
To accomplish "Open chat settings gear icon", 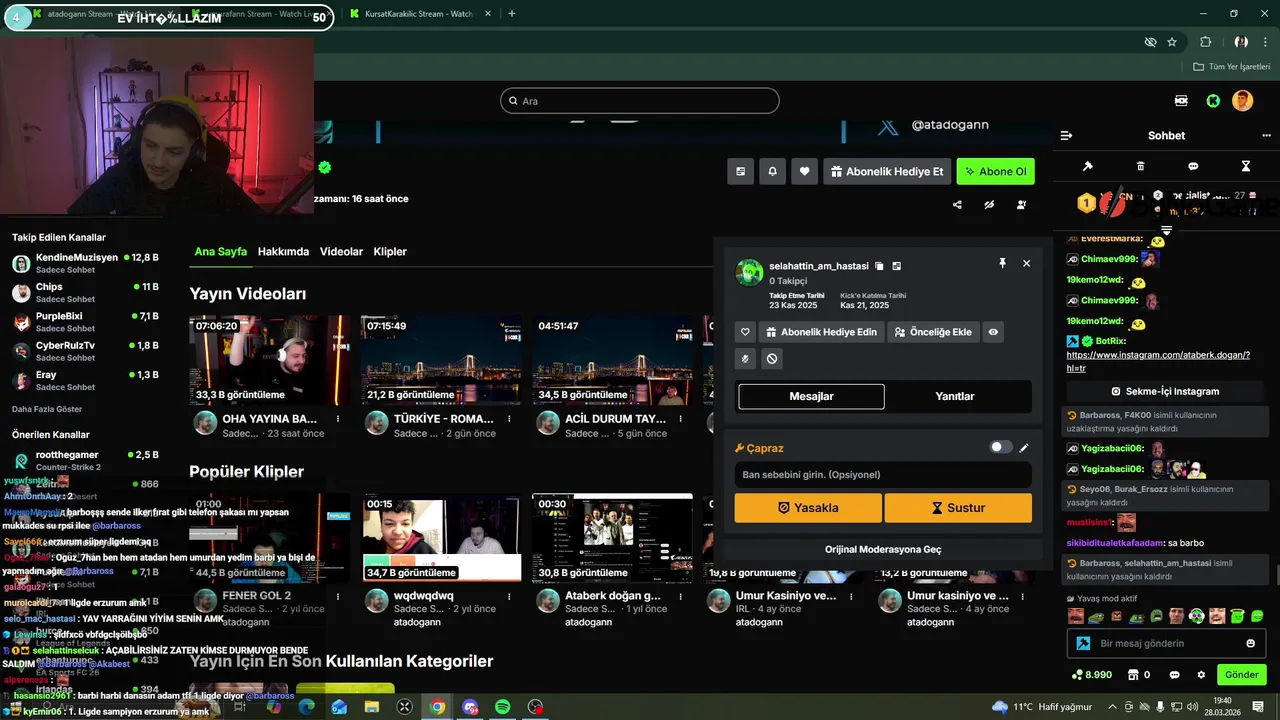I will [1201, 675].
